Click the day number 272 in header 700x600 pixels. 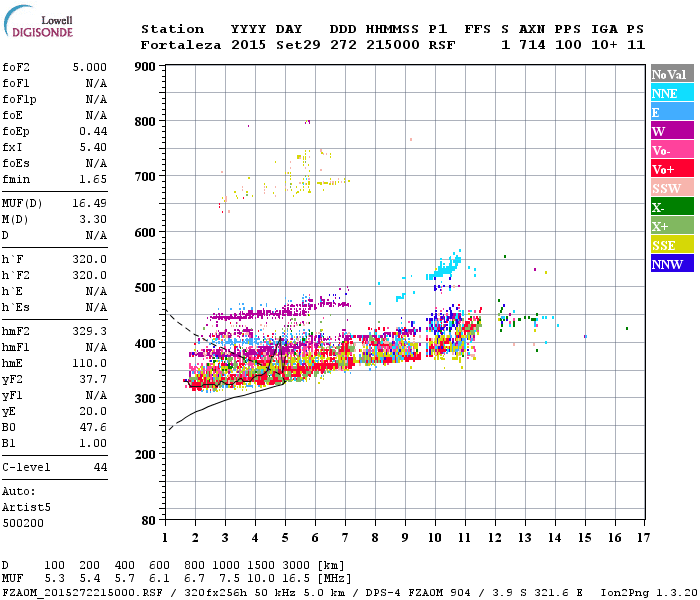(343, 45)
